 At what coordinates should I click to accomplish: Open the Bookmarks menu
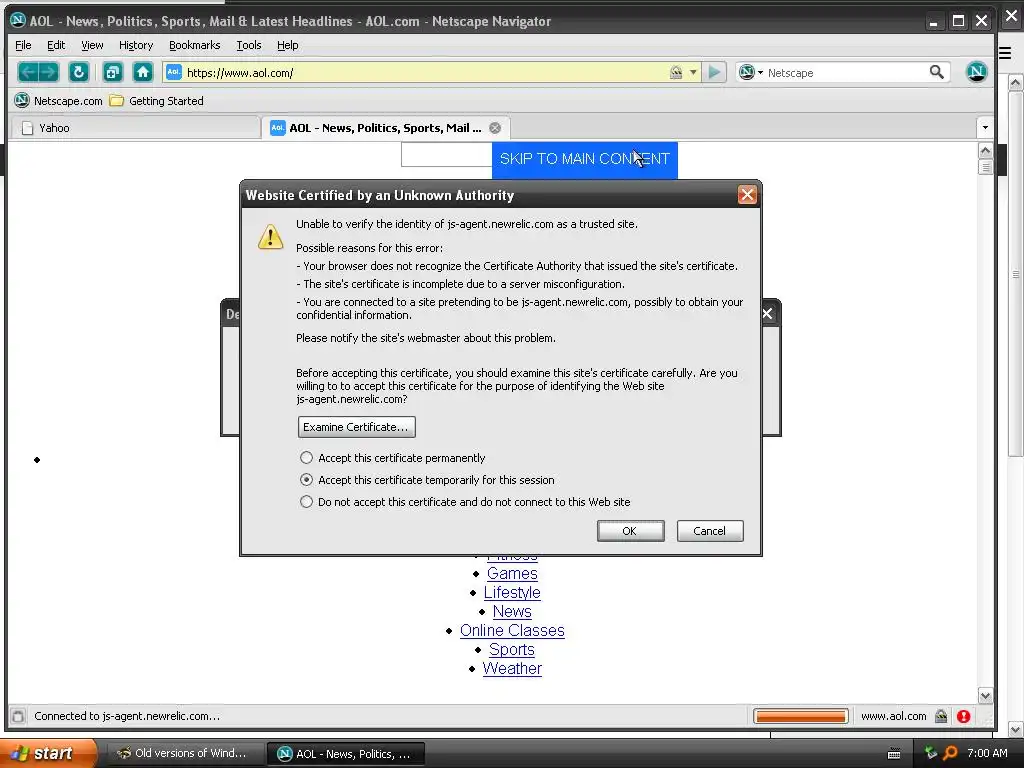click(195, 45)
